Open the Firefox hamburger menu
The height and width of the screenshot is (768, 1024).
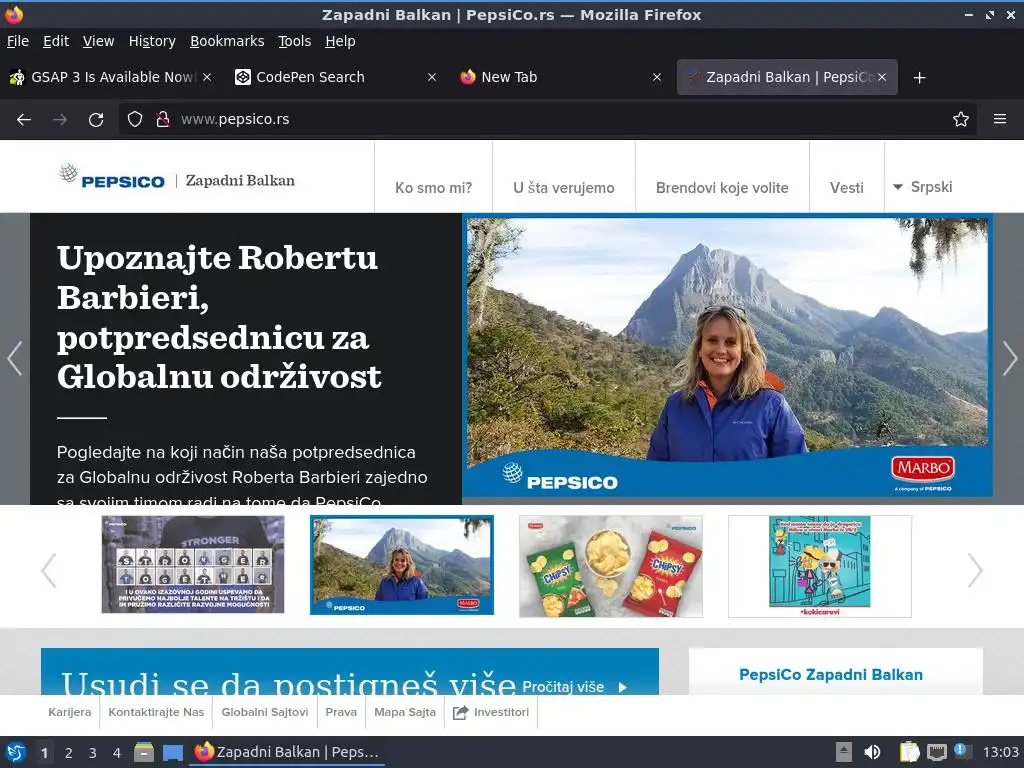999,120
